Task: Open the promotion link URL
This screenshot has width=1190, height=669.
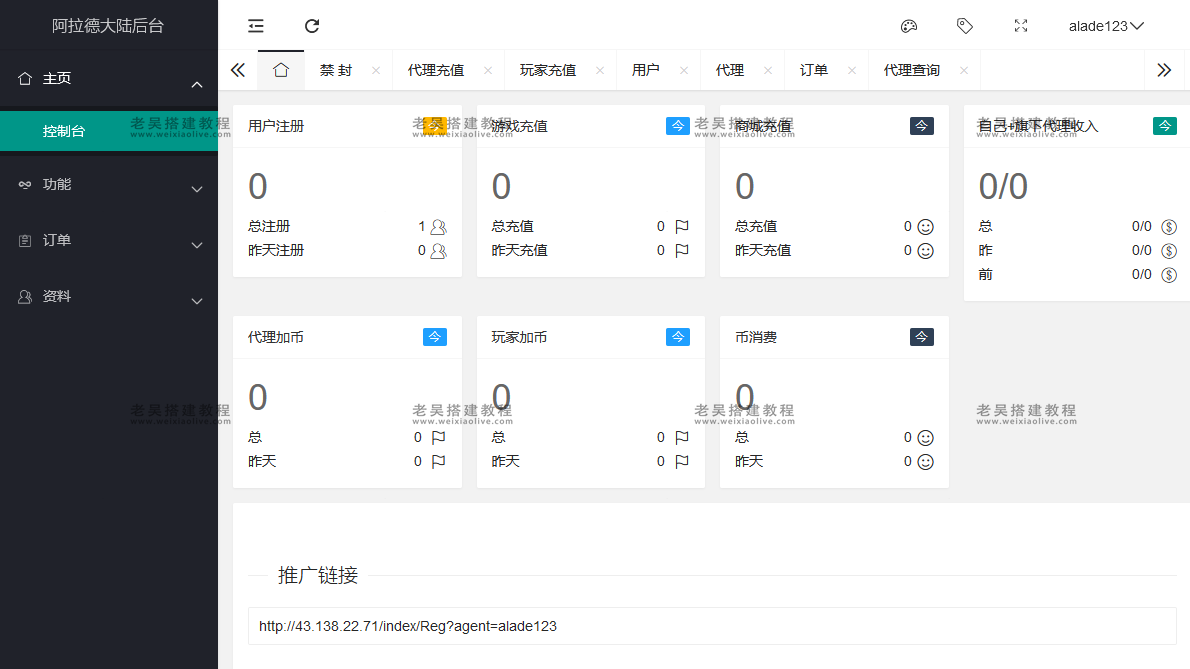Action: click(407, 626)
